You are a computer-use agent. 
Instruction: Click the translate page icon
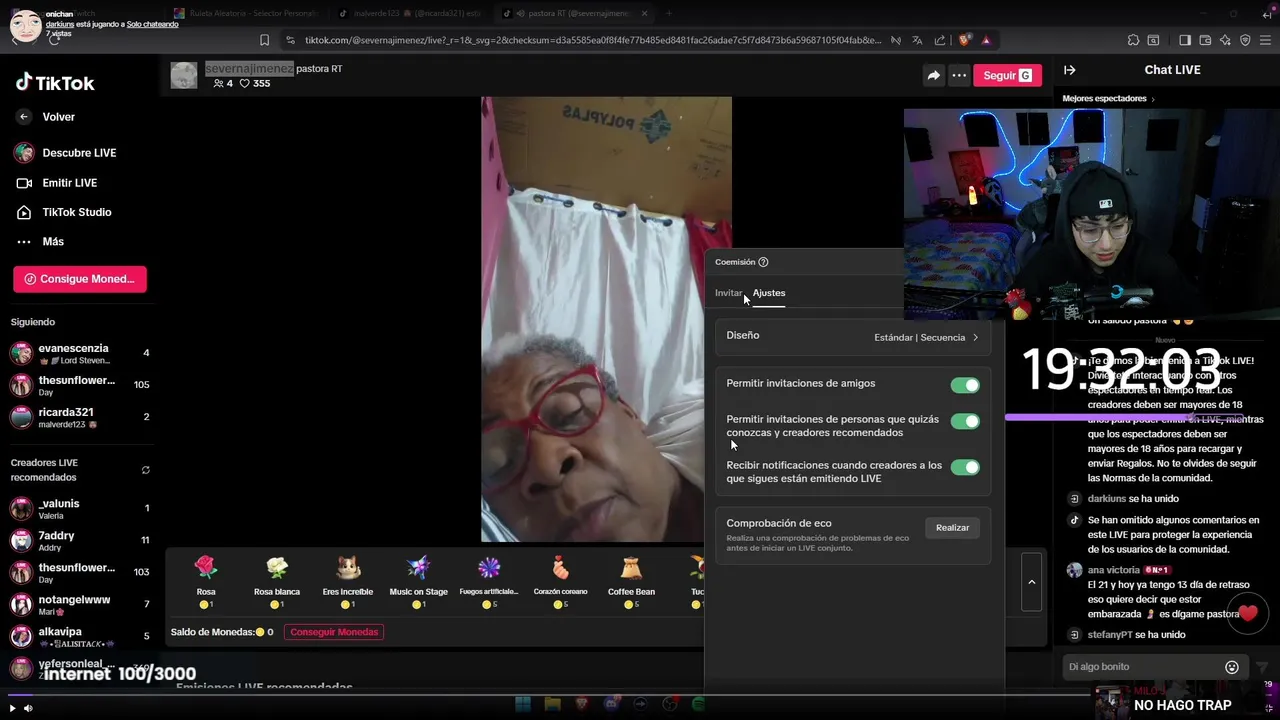coord(917,40)
